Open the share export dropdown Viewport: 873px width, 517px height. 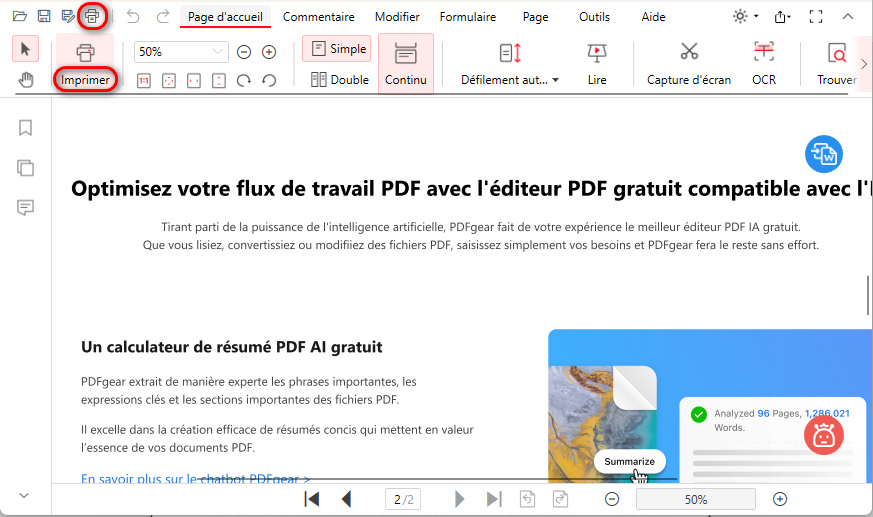point(782,17)
